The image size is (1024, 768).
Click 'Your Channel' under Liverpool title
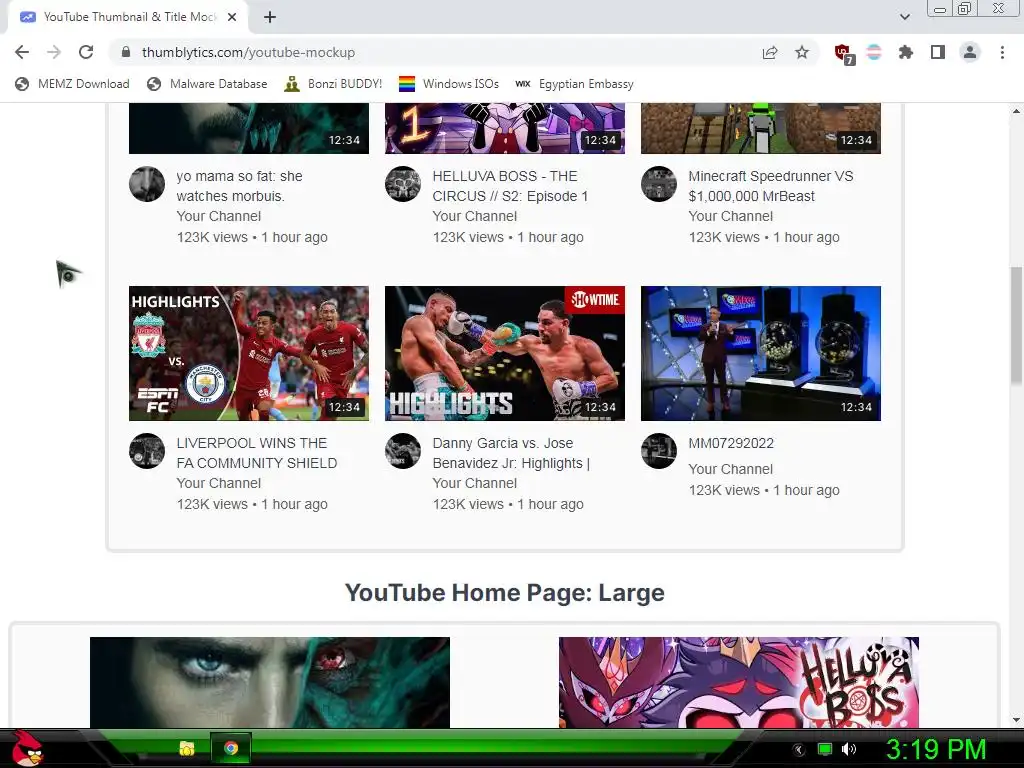tap(218, 483)
